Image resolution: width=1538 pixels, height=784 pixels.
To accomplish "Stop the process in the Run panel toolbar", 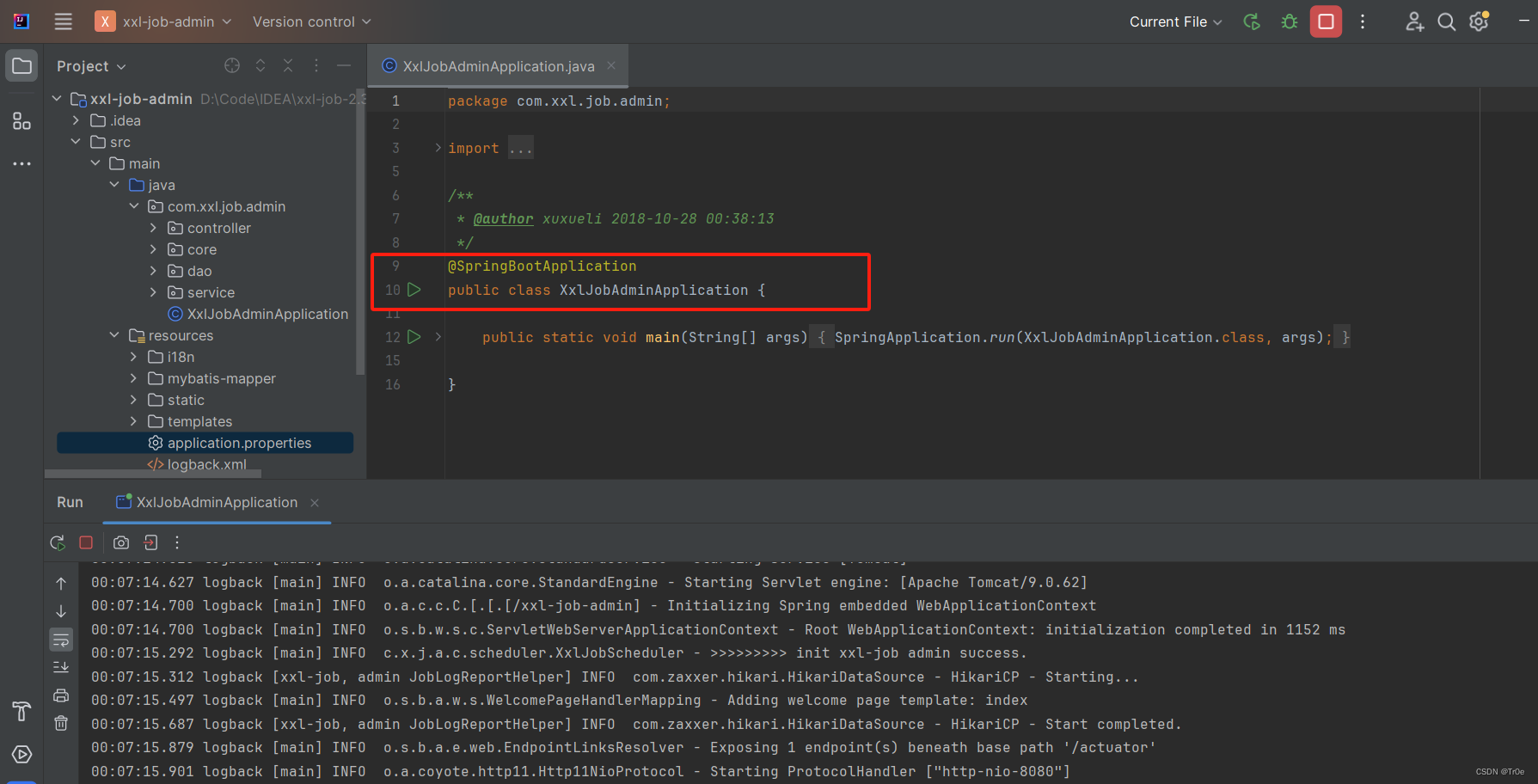I will (86, 542).
